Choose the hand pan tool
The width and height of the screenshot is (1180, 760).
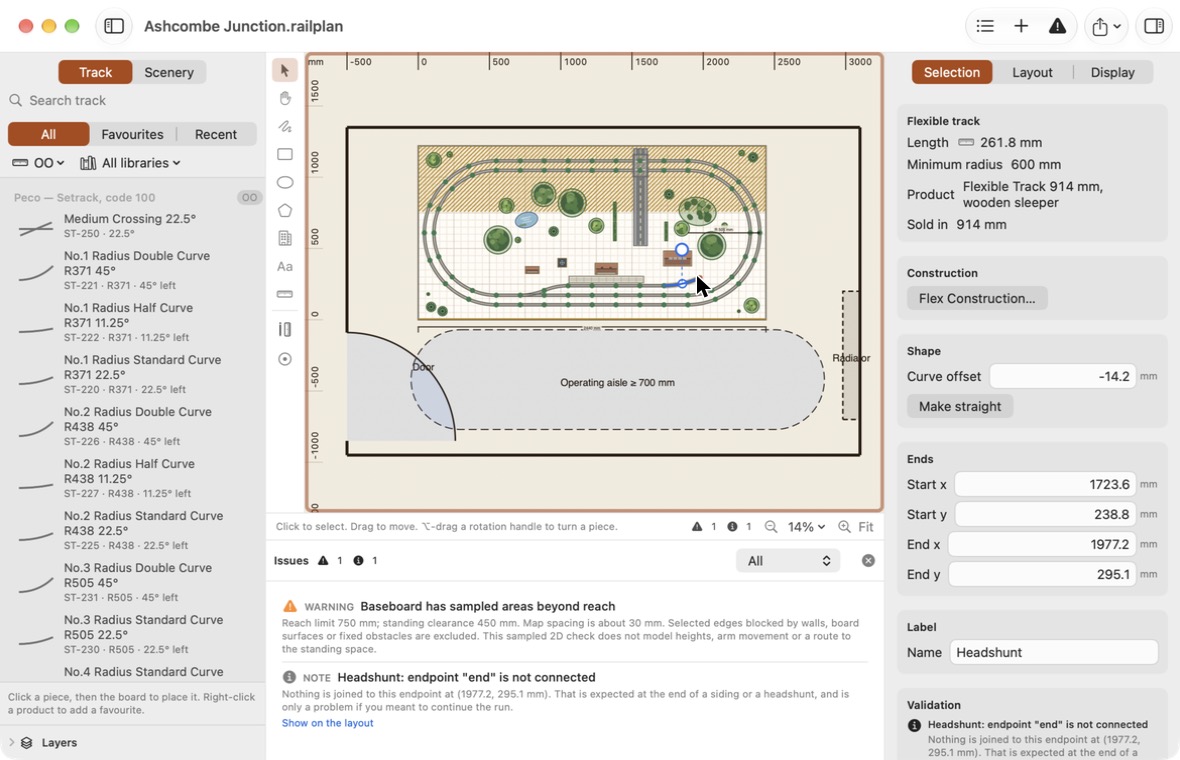pyautogui.click(x=284, y=98)
